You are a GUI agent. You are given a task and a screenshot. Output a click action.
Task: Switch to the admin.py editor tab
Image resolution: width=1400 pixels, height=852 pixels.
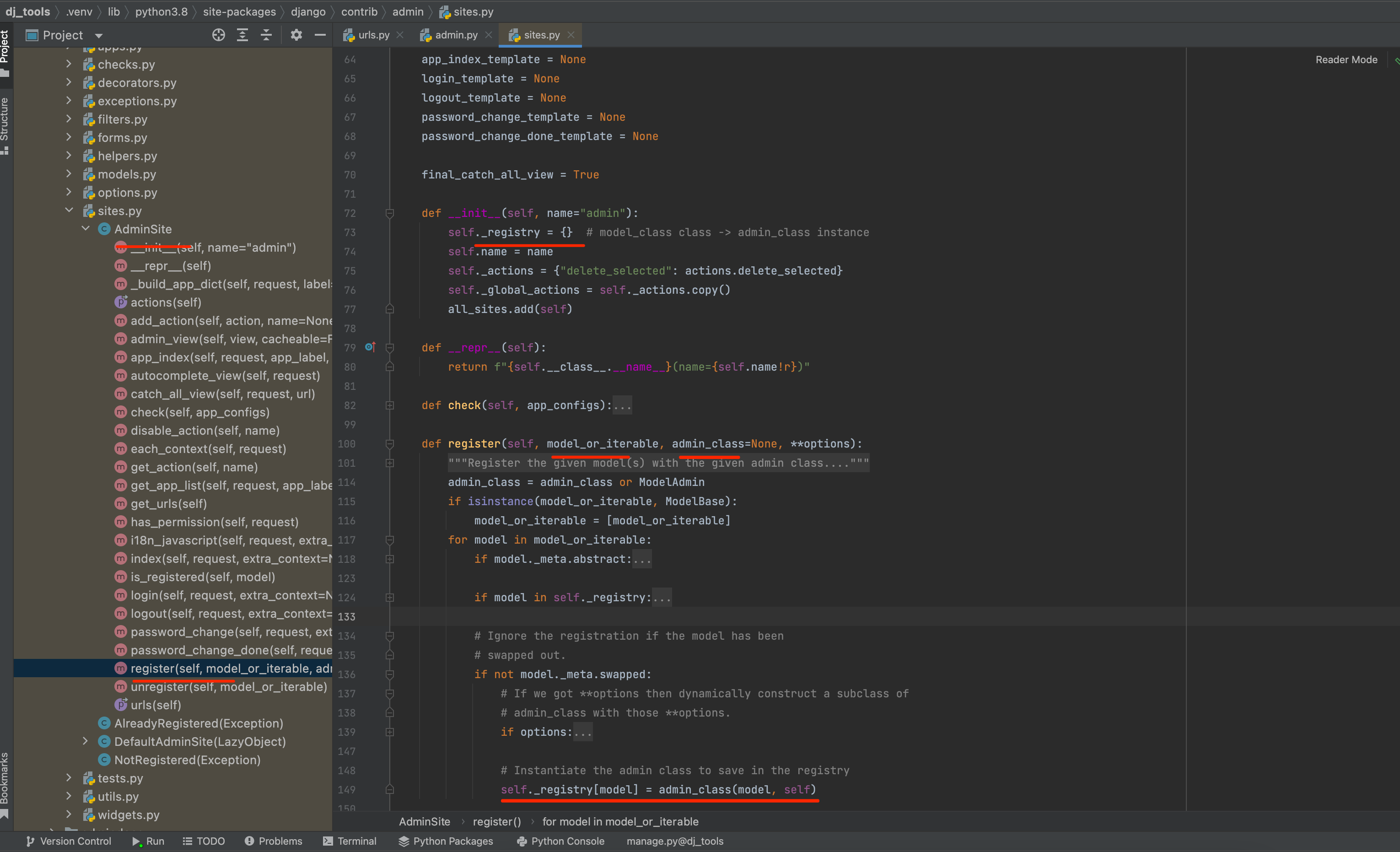pyautogui.click(x=456, y=35)
